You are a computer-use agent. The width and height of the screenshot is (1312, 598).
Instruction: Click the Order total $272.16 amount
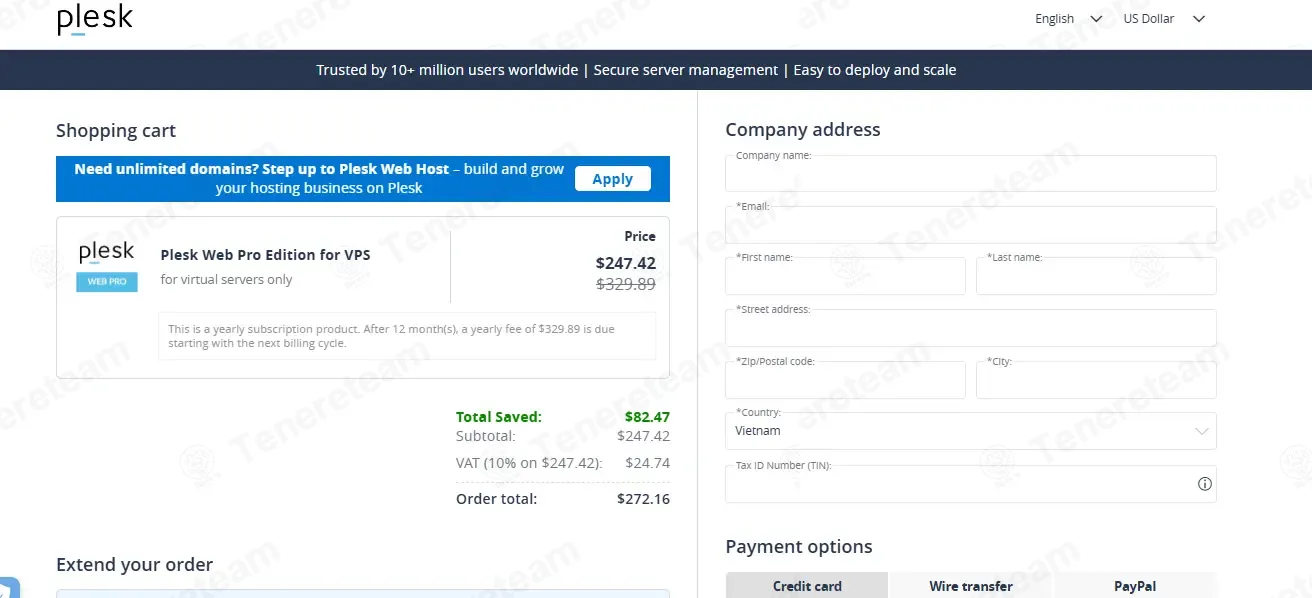pos(643,498)
